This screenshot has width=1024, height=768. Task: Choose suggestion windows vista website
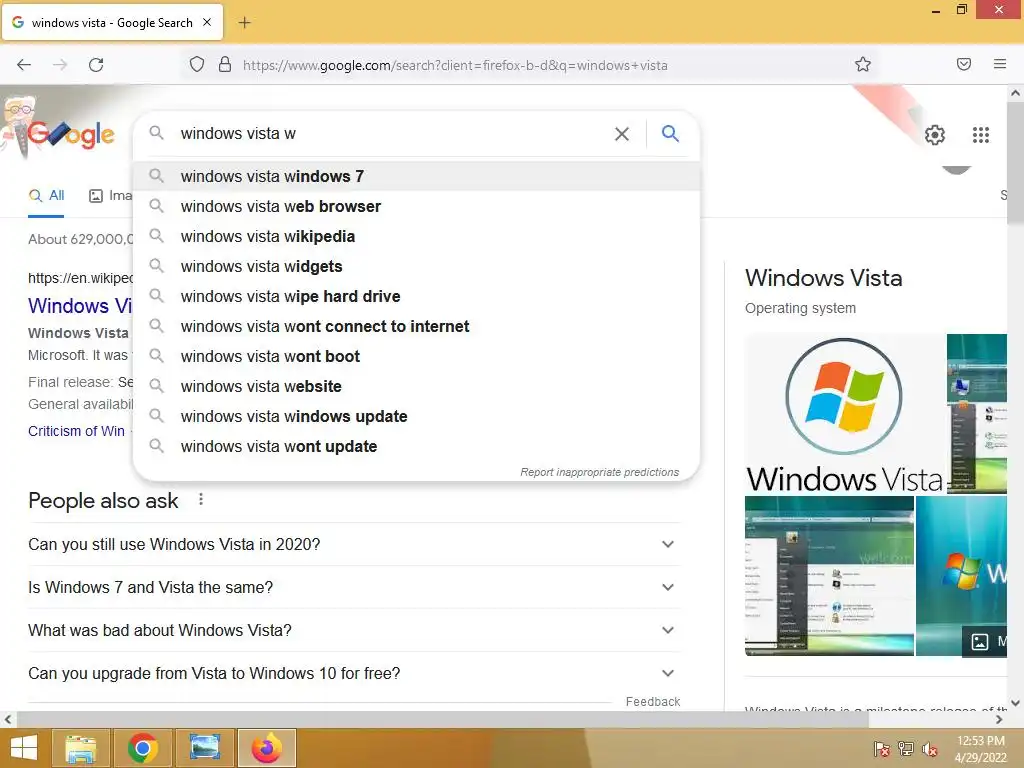[416, 387]
